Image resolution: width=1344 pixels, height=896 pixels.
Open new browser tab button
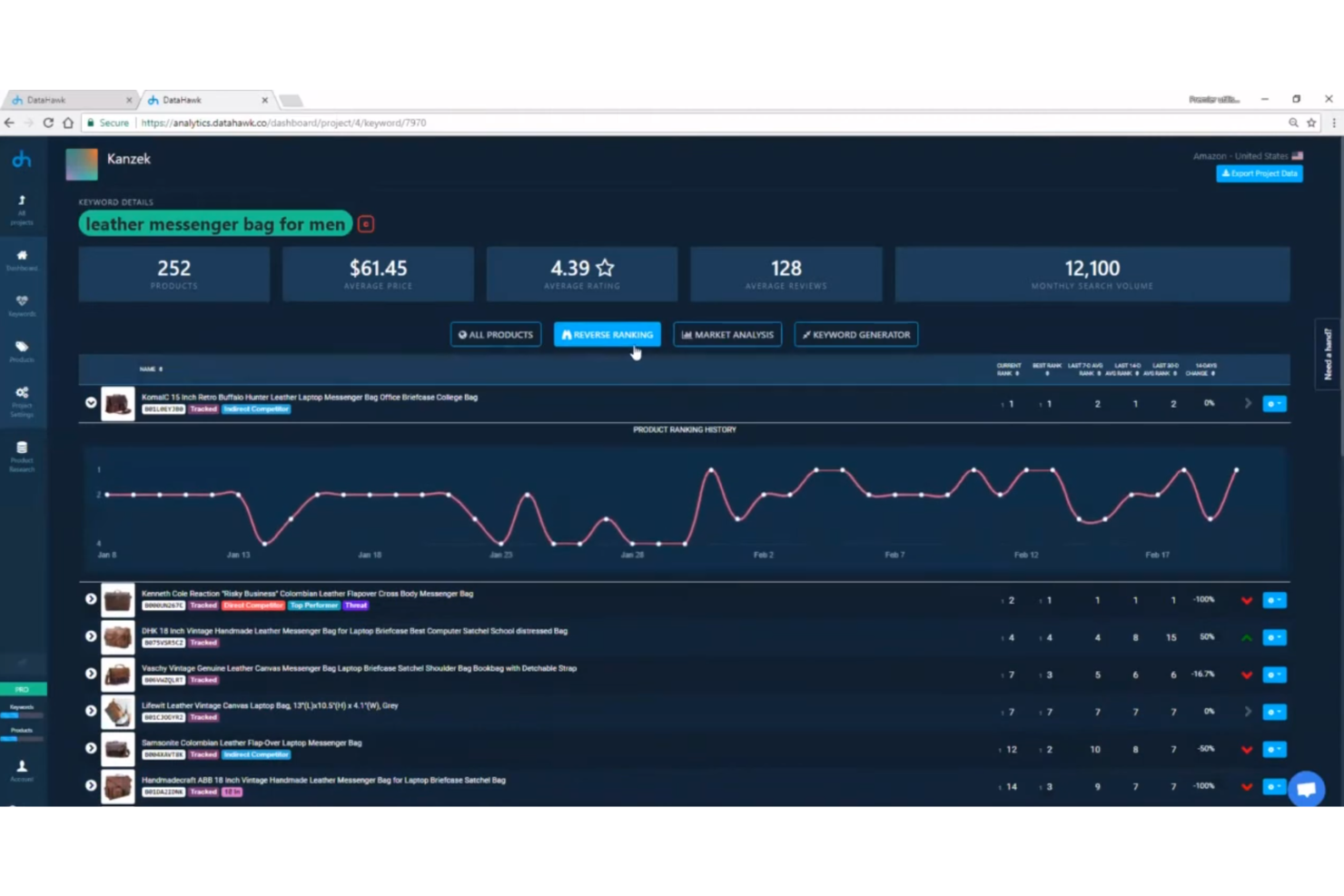(291, 101)
